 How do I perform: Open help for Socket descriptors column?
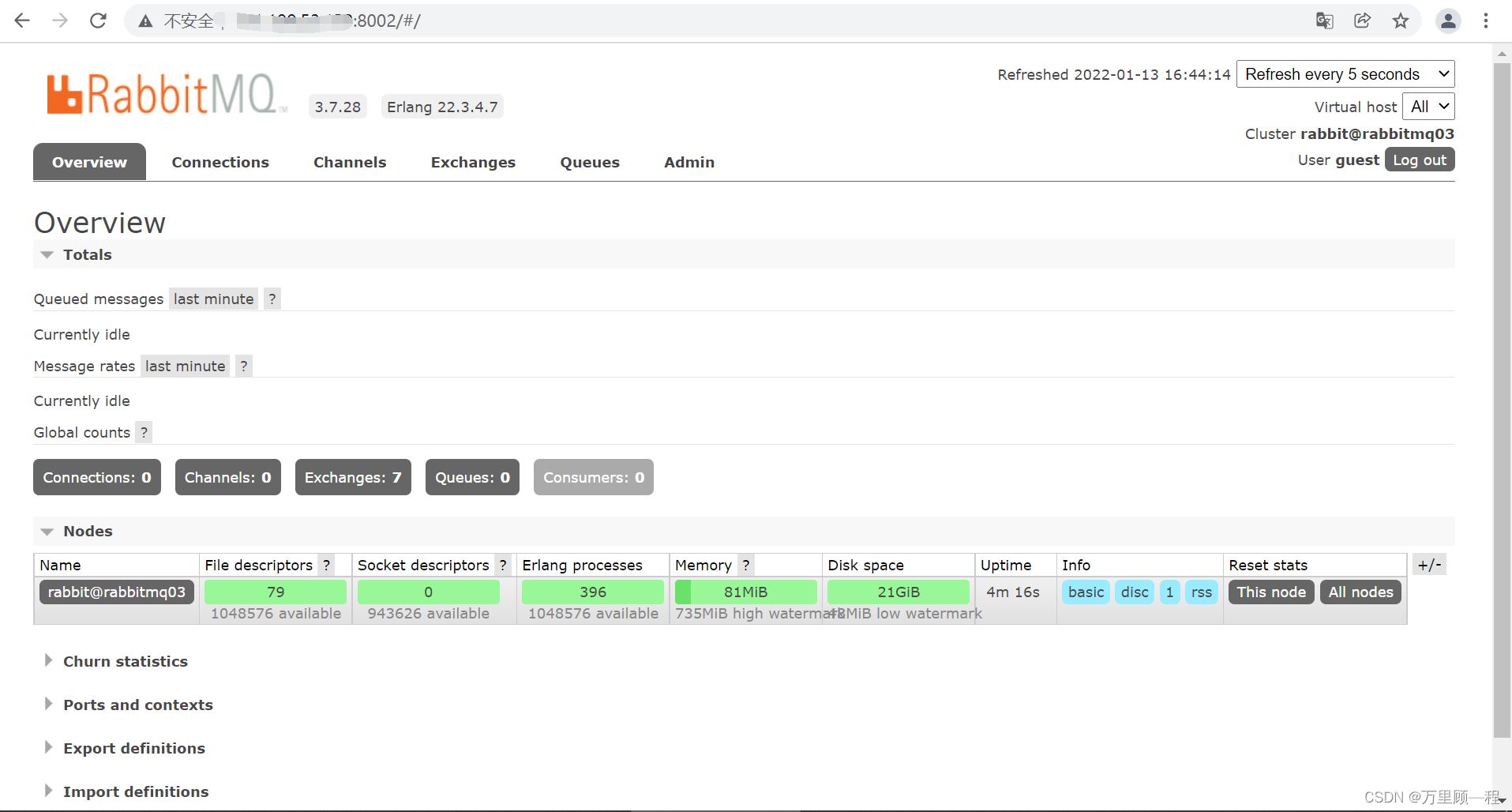pyautogui.click(x=503, y=565)
